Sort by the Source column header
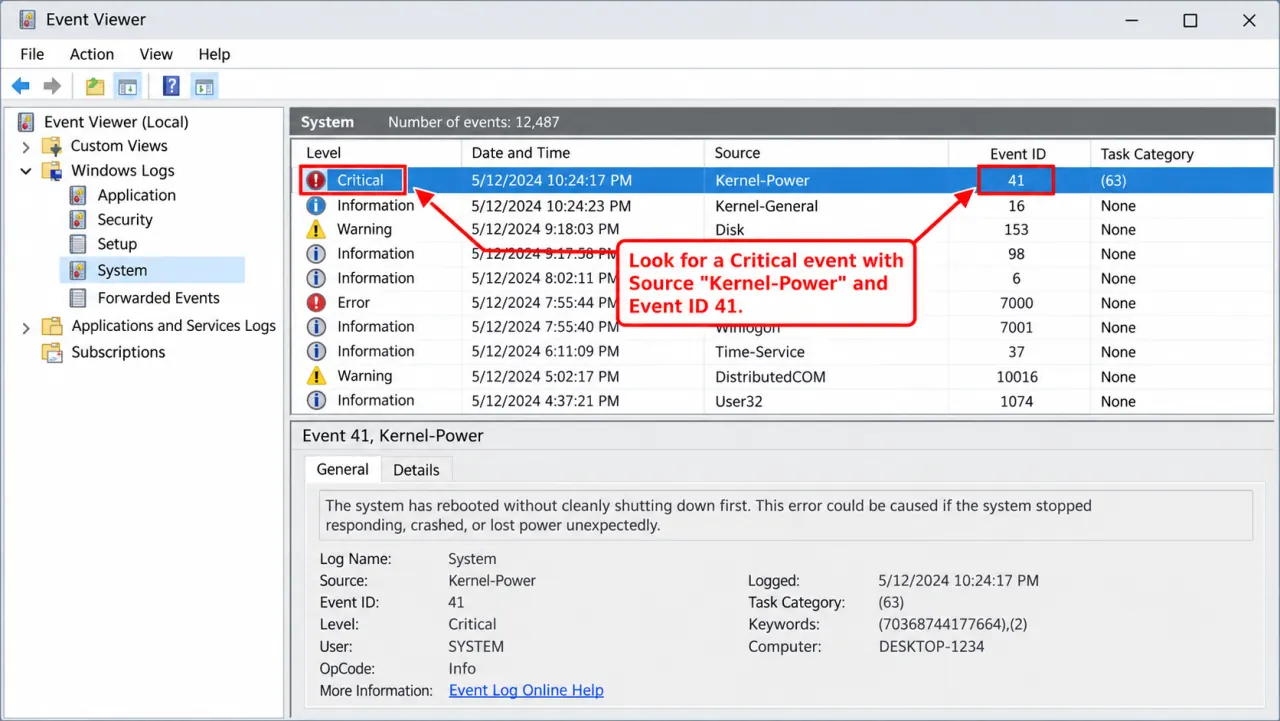 (x=738, y=153)
